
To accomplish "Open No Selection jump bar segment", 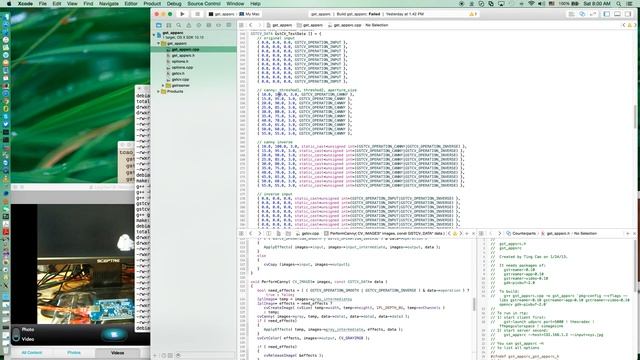I will click(x=376, y=25).
